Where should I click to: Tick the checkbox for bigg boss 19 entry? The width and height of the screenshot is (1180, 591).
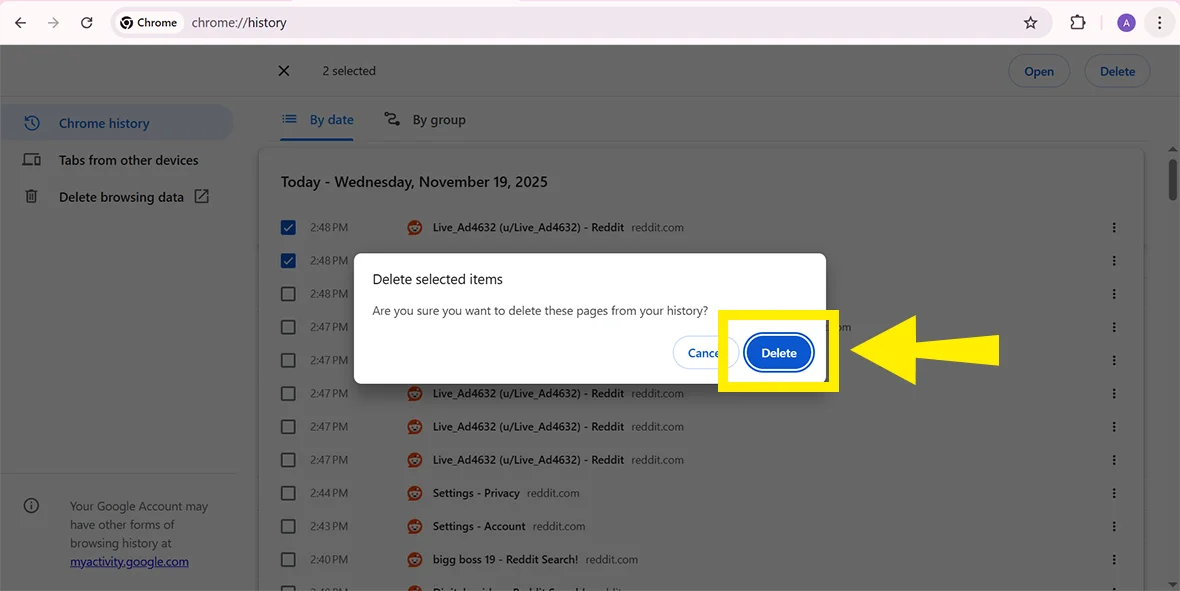[x=288, y=560]
